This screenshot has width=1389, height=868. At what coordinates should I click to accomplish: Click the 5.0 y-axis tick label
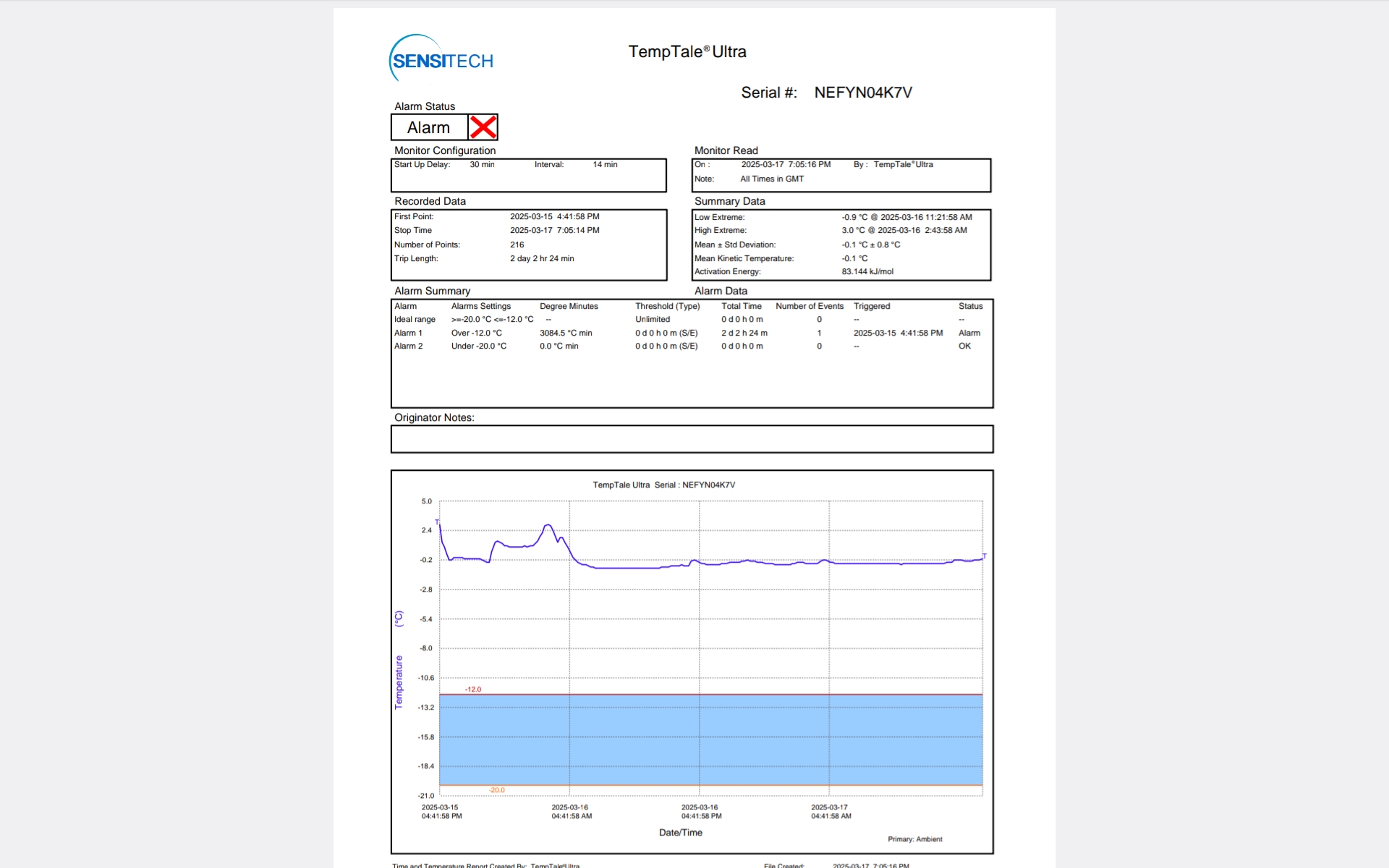click(426, 501)
